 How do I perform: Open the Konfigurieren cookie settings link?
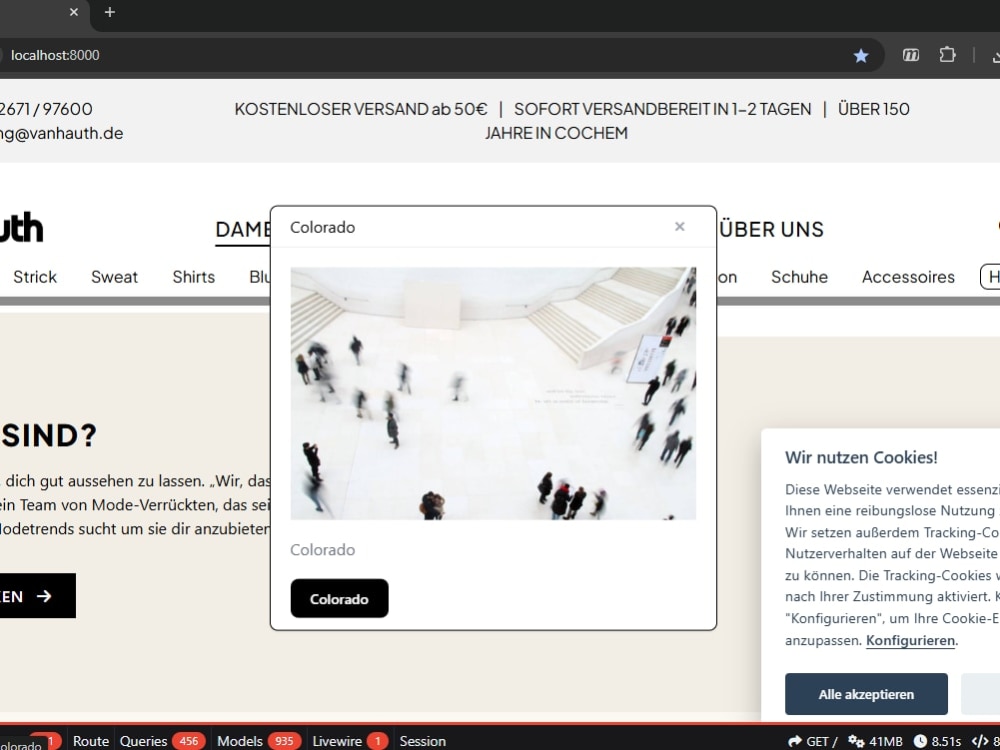911,640
